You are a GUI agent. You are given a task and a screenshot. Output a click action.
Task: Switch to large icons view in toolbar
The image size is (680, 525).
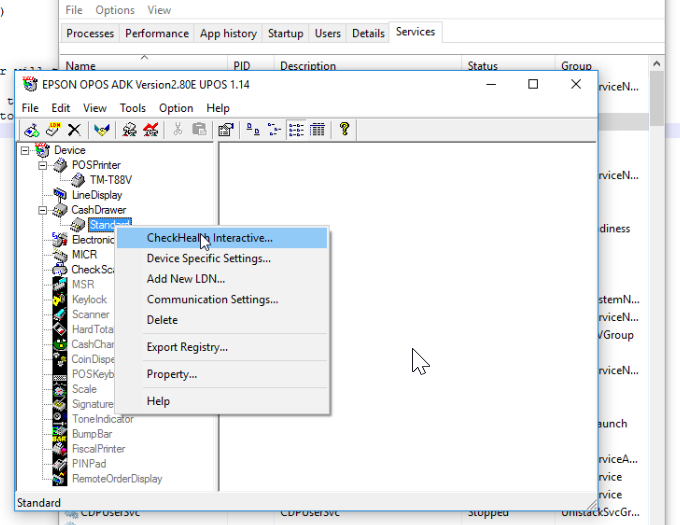pos(253,130)
